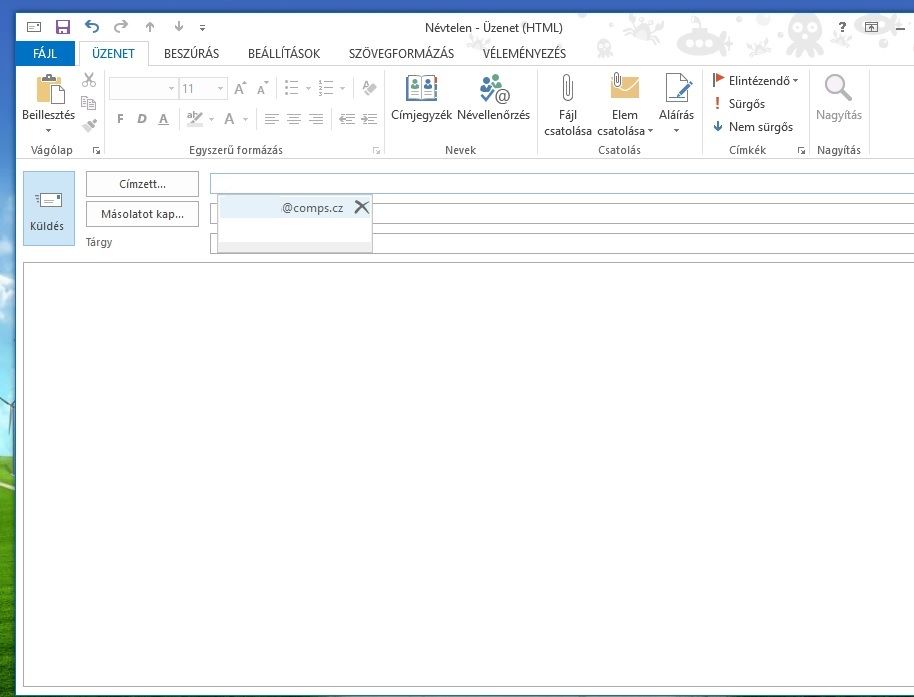The width and height of the screenshot is (914, 697).
Task: Toggle numbered list
Action: click(326, 89)
